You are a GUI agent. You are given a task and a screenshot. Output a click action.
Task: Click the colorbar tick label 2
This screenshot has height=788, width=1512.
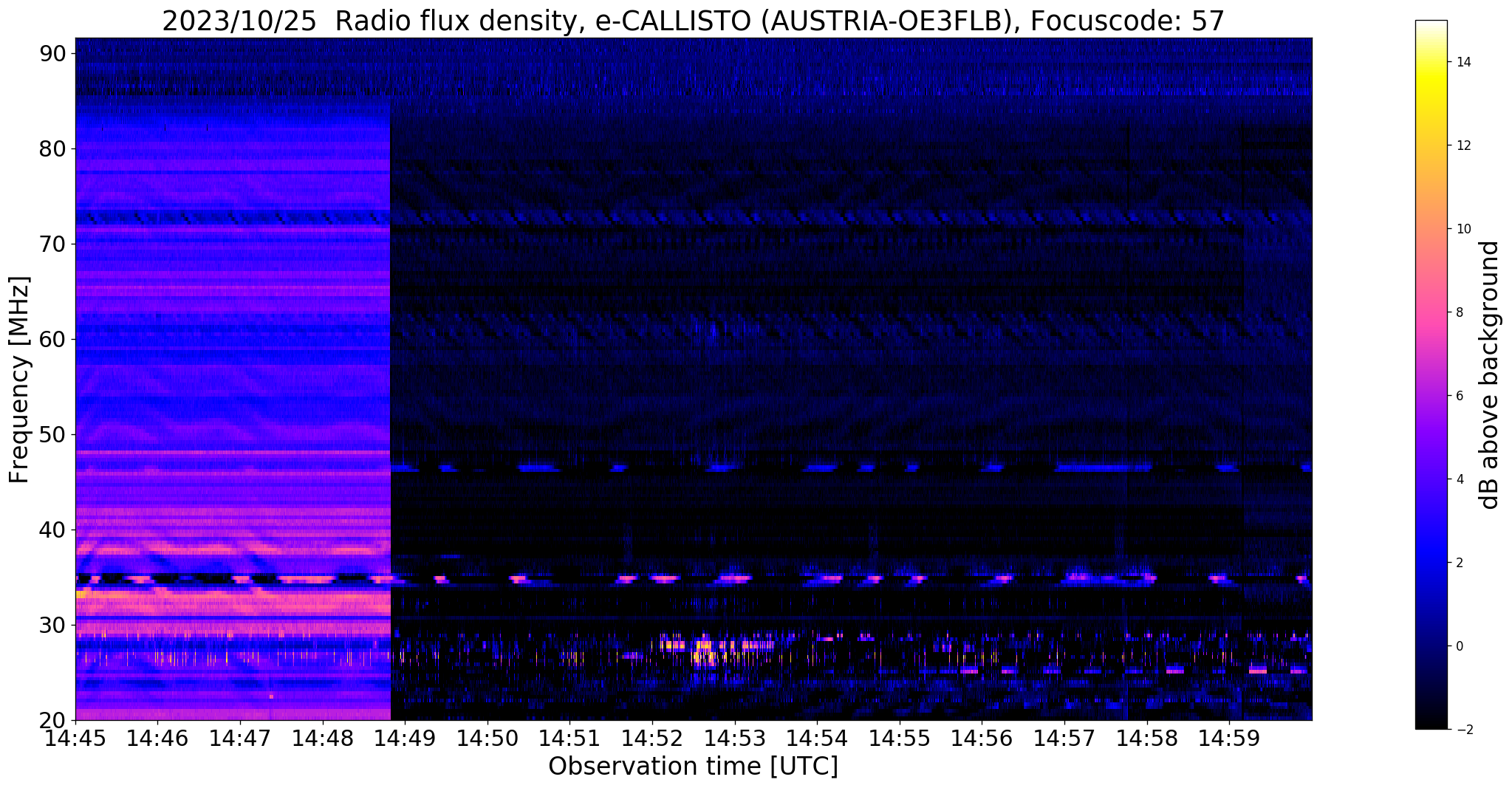coord(1459,563)
